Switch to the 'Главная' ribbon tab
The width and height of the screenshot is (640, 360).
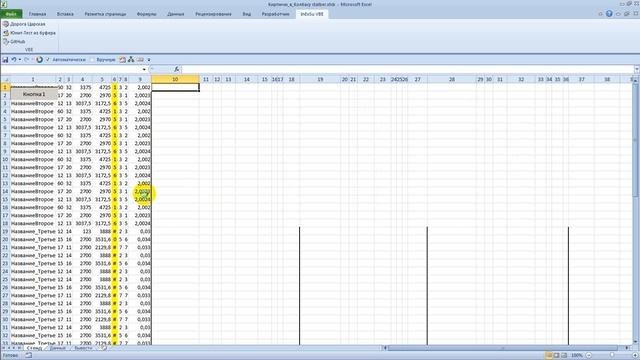(x=38, y=14)
